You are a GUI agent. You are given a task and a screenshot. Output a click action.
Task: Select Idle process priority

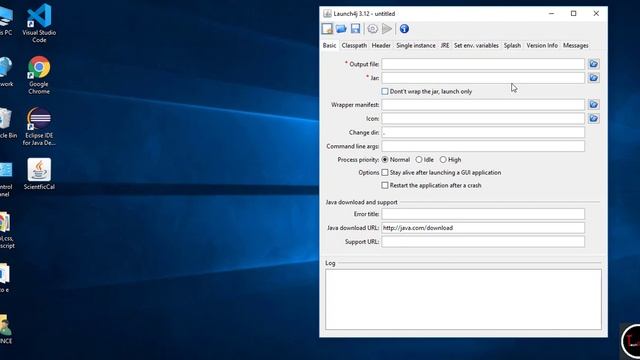pos(419,160)
